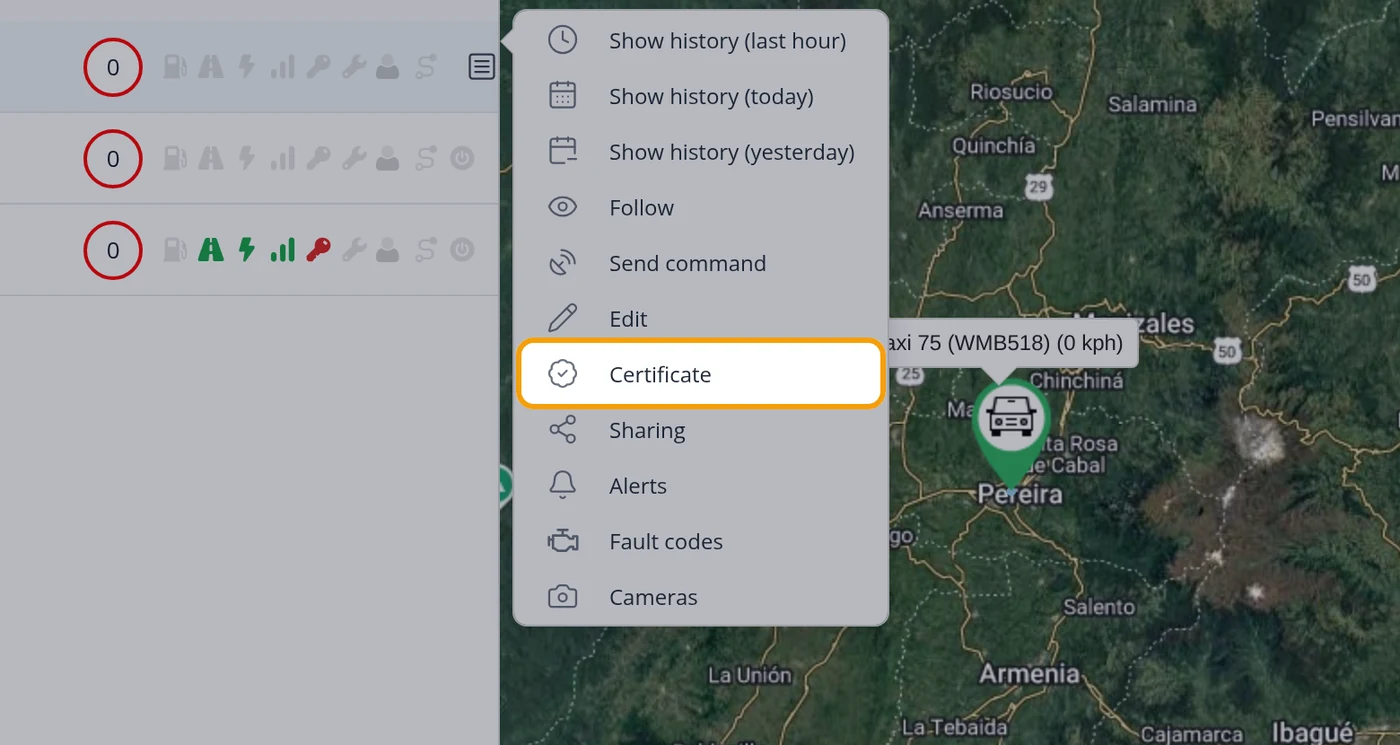Choose Show history (today) entry
Image resolution: width=1400 pixels, height=745 pixels.
click(x=700, y=97)
